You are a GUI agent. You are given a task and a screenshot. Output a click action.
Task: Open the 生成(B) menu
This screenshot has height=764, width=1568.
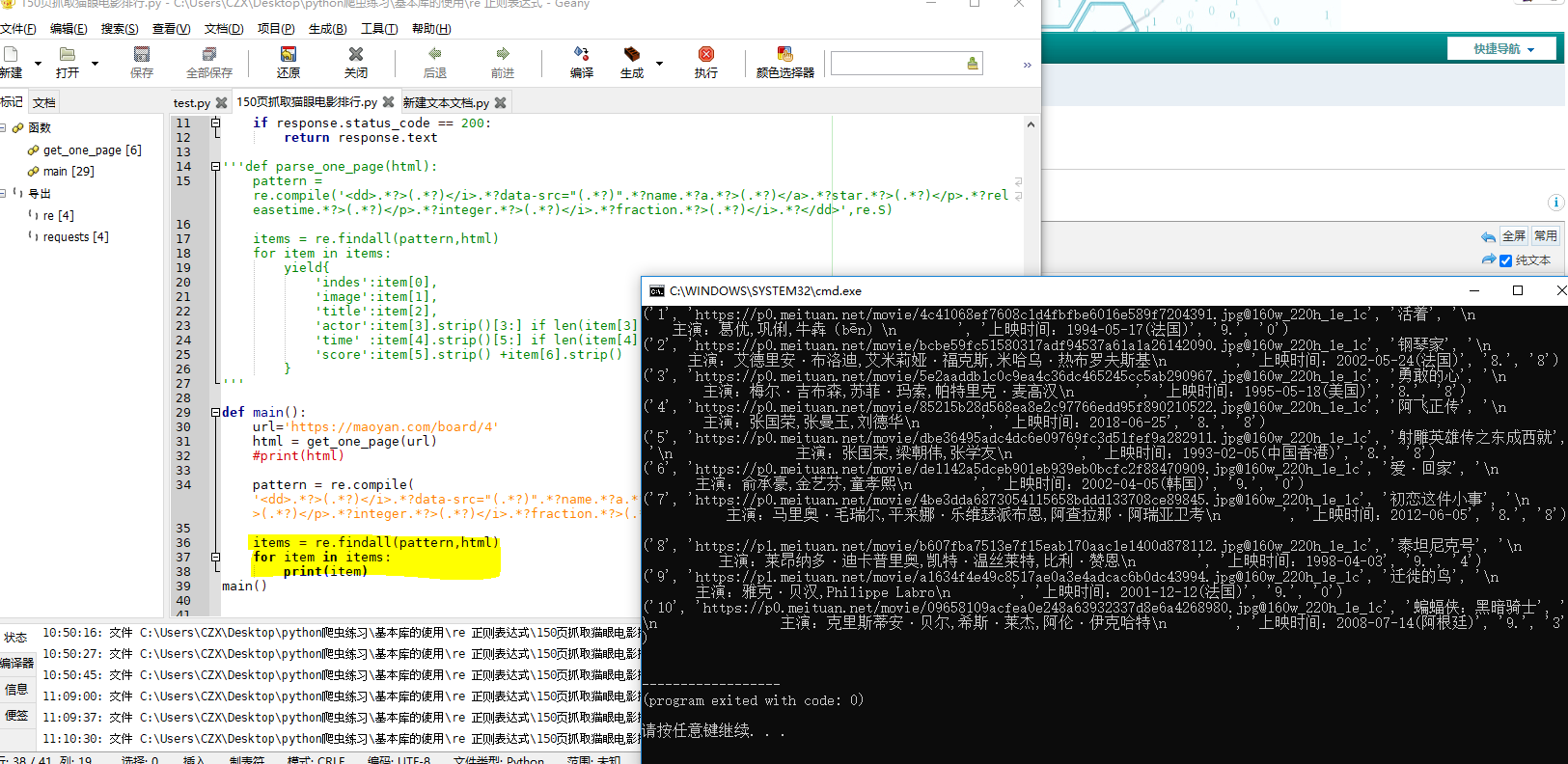pyautogui.click(x=328, y=29)
